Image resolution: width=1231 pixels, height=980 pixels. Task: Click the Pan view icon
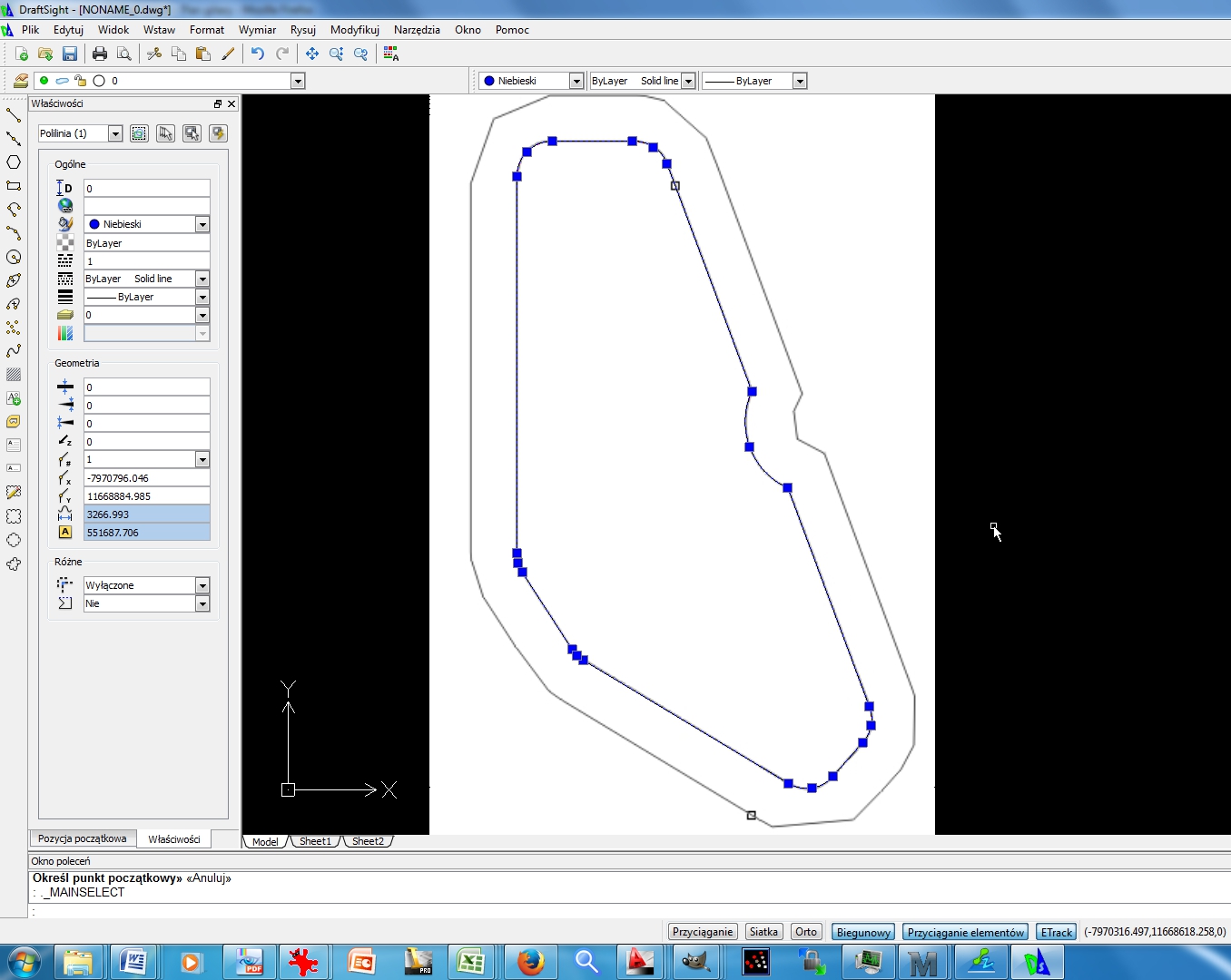pyautogui.click(x=311, y=54)
